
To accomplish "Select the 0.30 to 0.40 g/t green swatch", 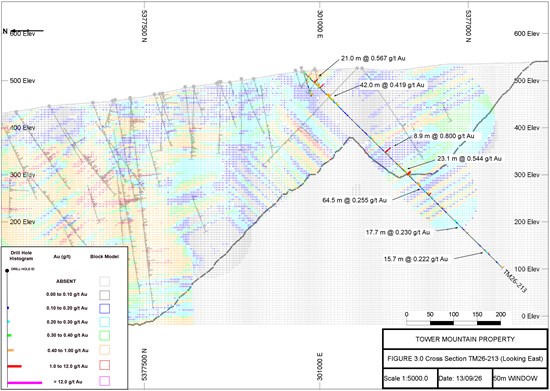I will [104, 336].
